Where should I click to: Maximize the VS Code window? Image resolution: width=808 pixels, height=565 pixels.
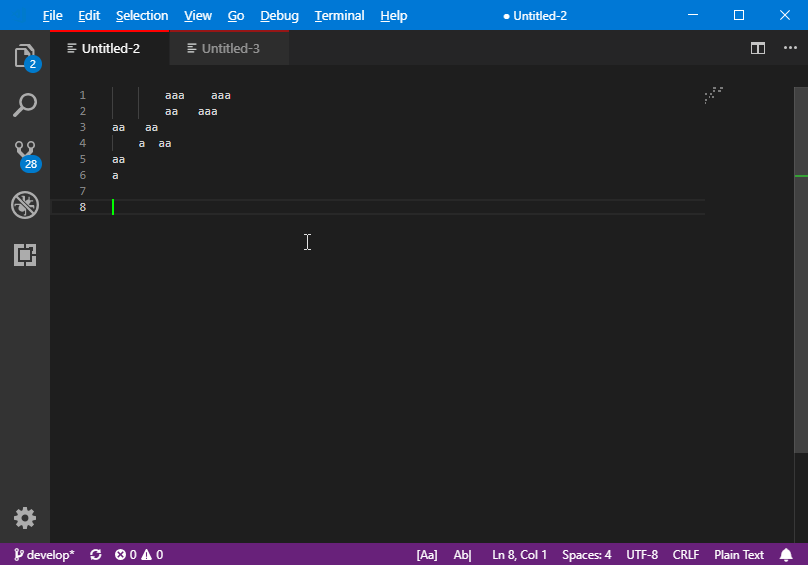click(x=738, y=15)
